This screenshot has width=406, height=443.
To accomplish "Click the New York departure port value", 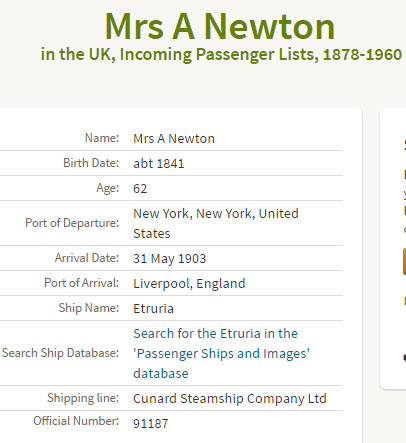I will 216,223.
